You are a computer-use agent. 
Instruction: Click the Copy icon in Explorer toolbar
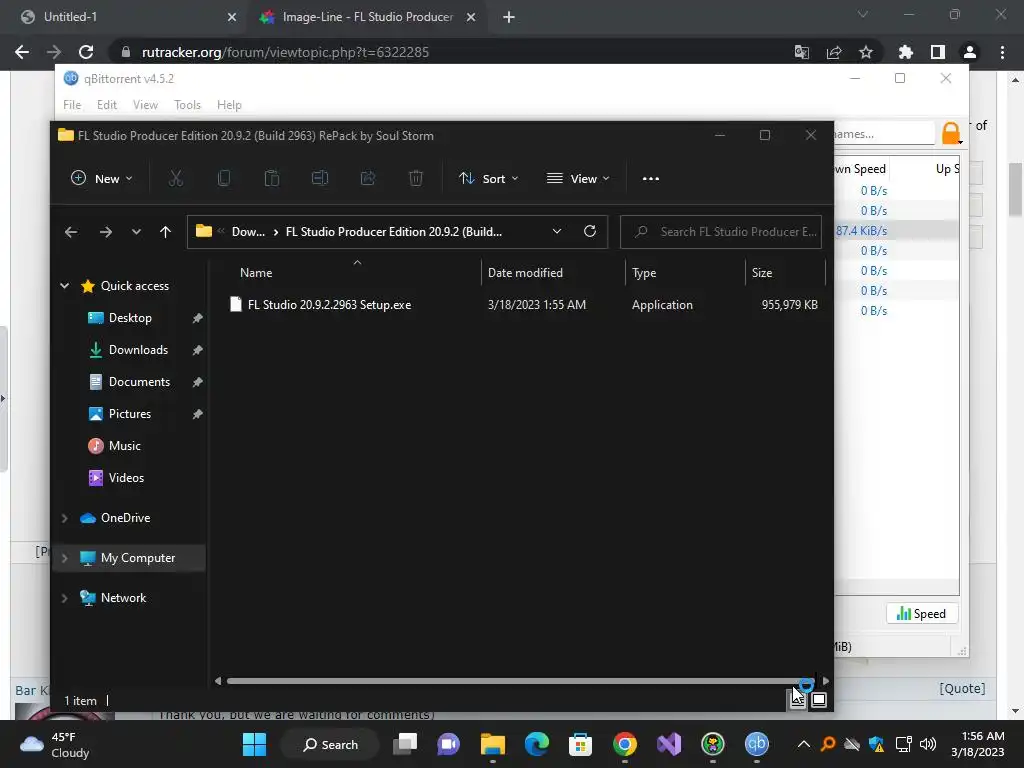(x=223, y=178)
